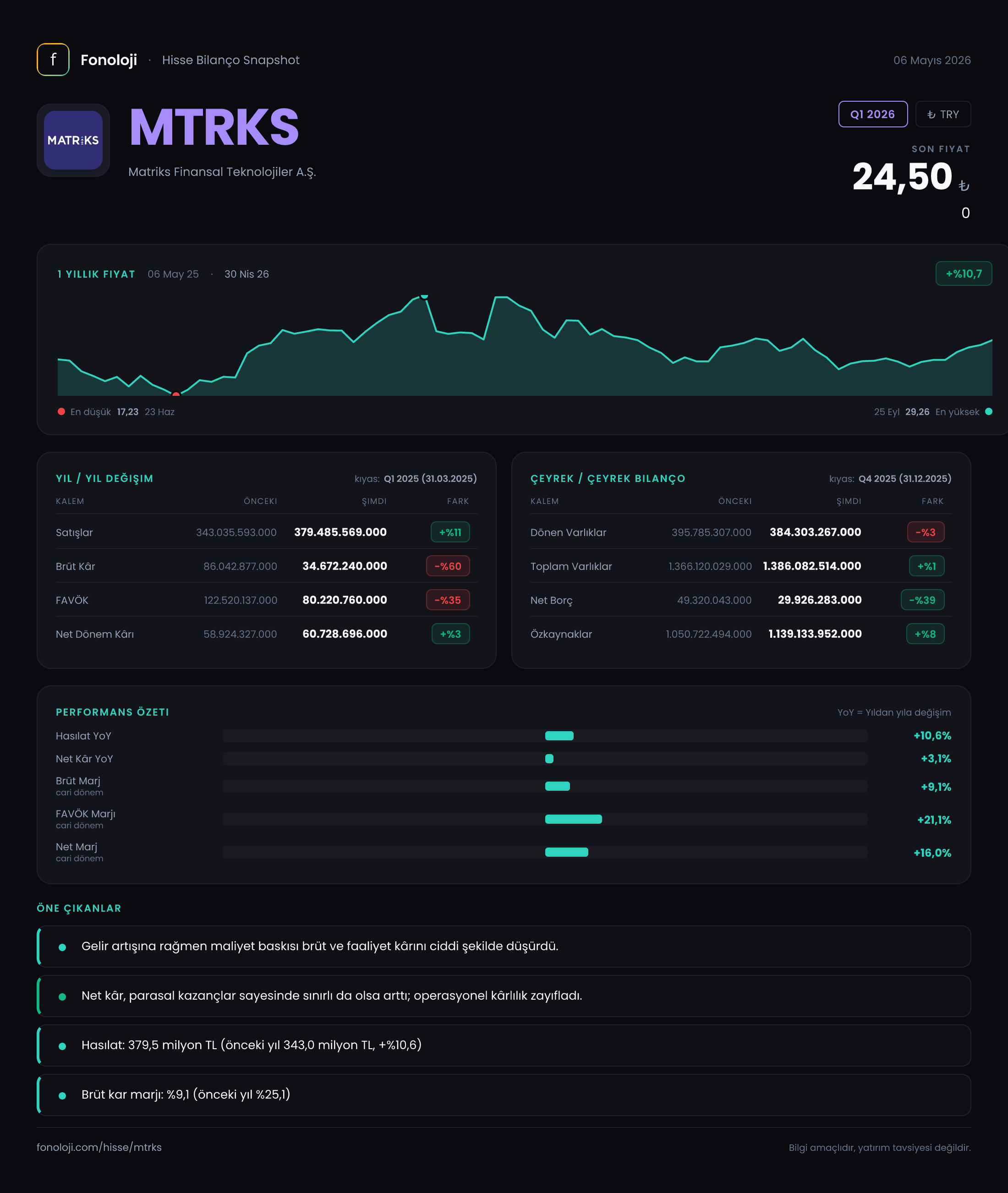Viewport: 1008px width, 1193px height.
Task: Click the FAVÖK Marjı progress bar
Action: (545, 819)
